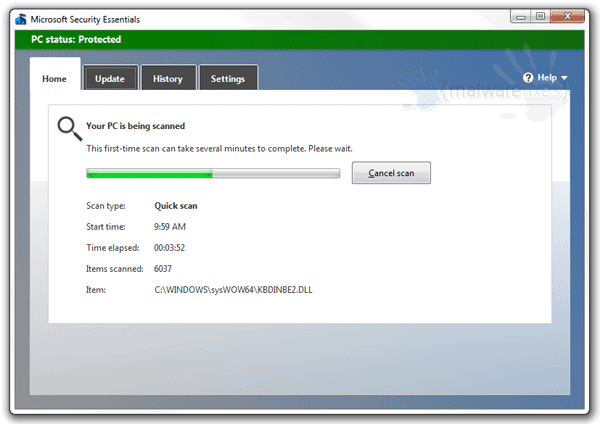Cancel the running scan
Screen dimensions: 600x424
pos(391,173)
